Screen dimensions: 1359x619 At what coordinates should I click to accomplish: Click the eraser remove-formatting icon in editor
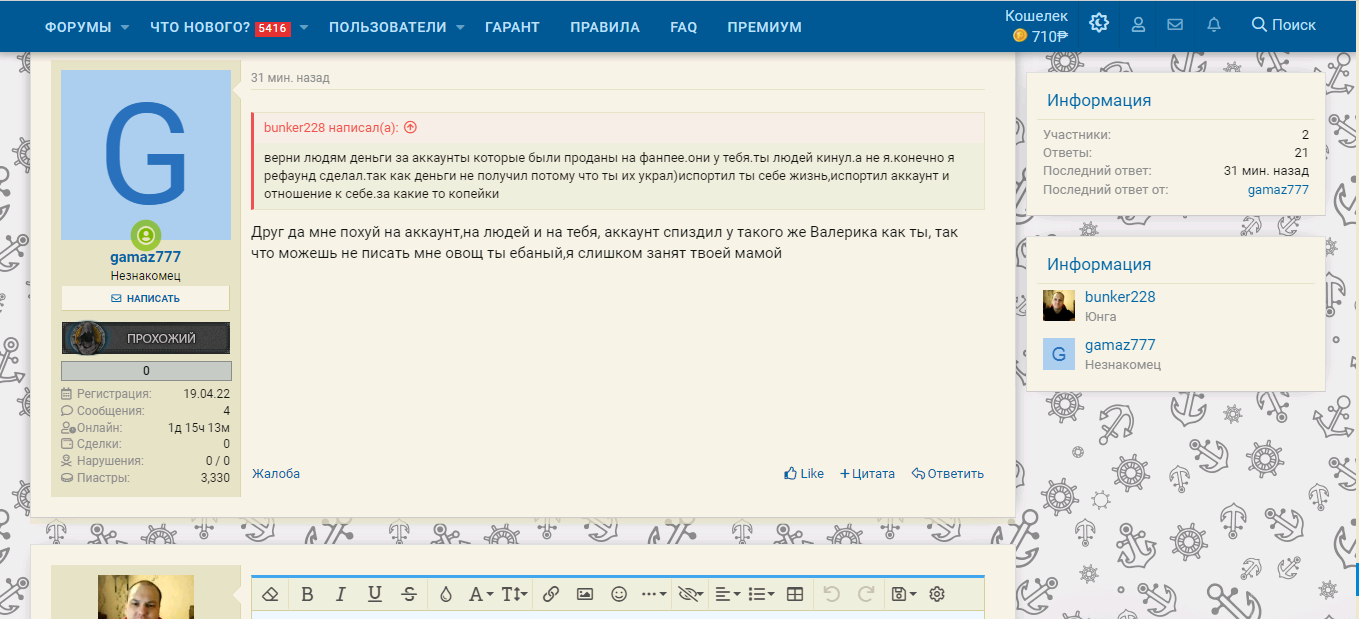(x=270, y=594)
